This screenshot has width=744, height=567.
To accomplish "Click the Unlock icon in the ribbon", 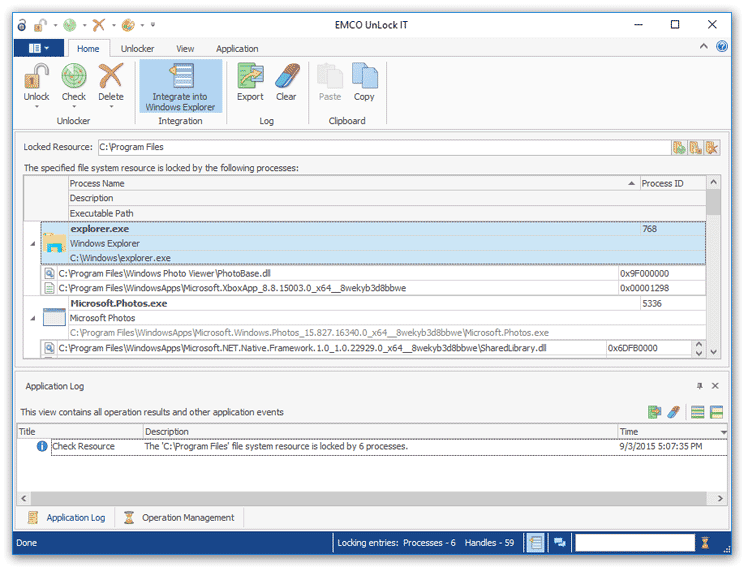I will coord(37,76).
